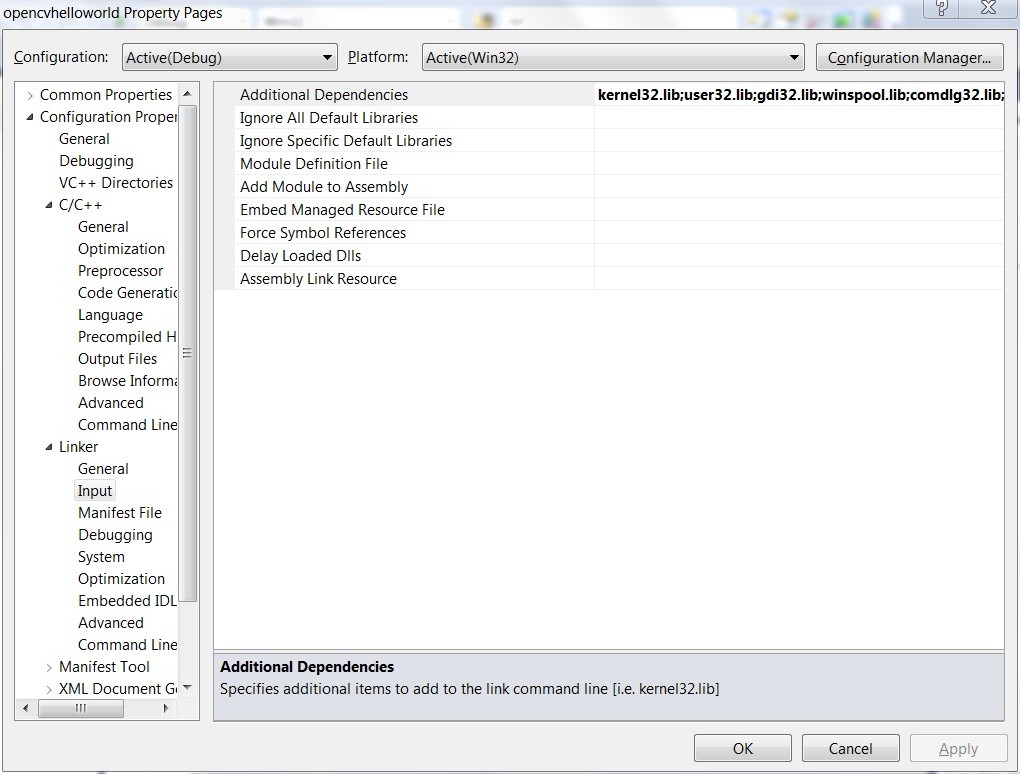
Task: Open the Configuration dropdown
Action: [329, 57]
